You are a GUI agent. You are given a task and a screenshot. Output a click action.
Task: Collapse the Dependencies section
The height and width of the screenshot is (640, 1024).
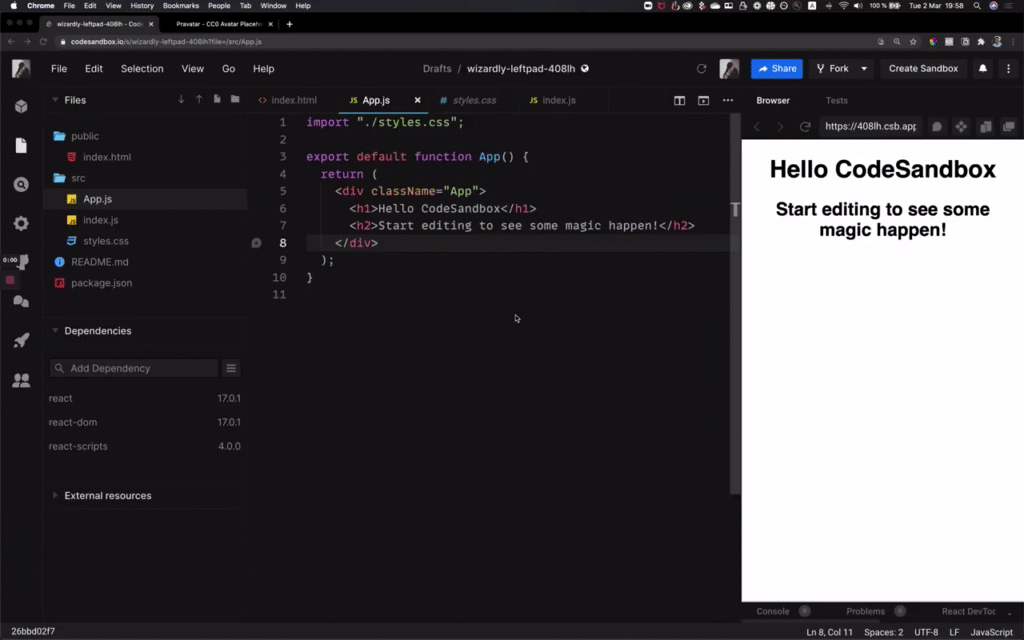coord(55,330)
